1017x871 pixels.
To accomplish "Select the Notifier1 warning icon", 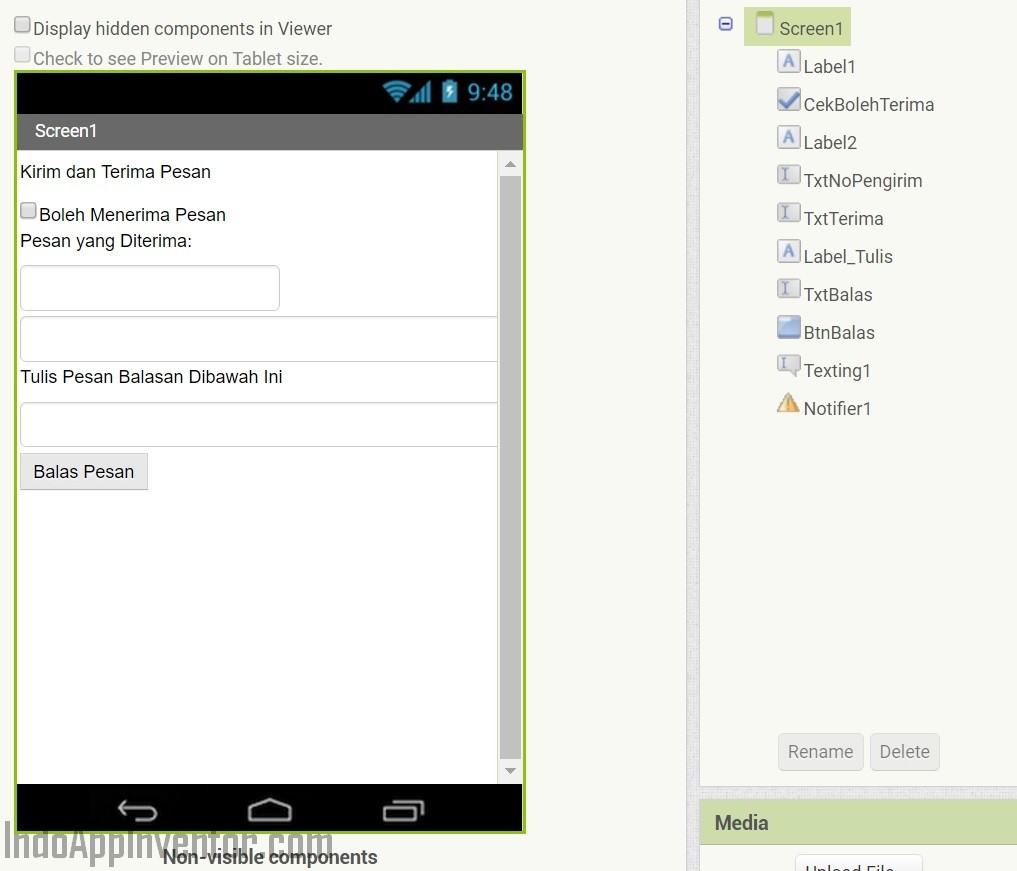I will (x=788, y=404).
